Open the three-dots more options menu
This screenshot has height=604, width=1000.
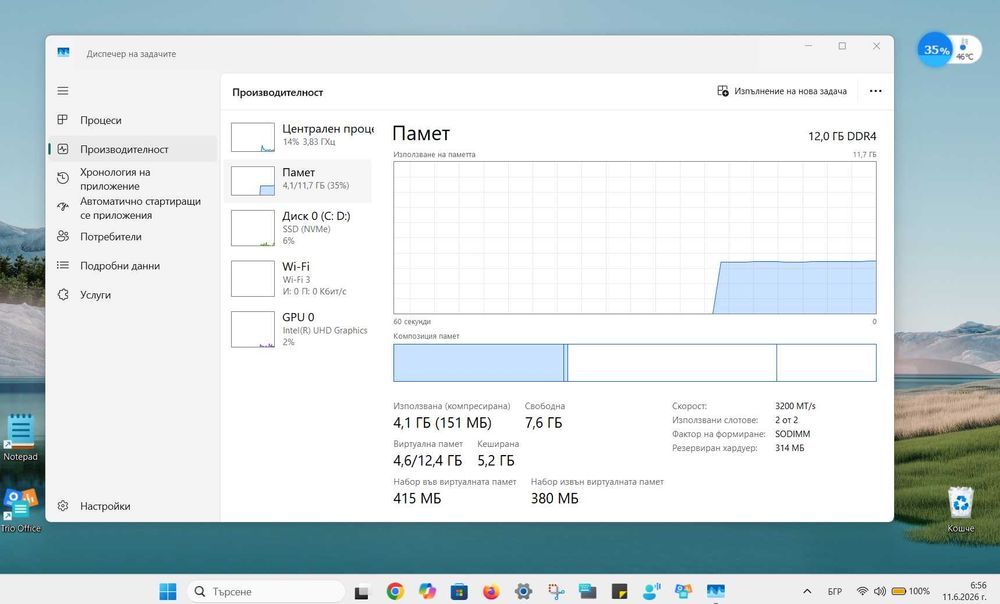coord(876,91)
